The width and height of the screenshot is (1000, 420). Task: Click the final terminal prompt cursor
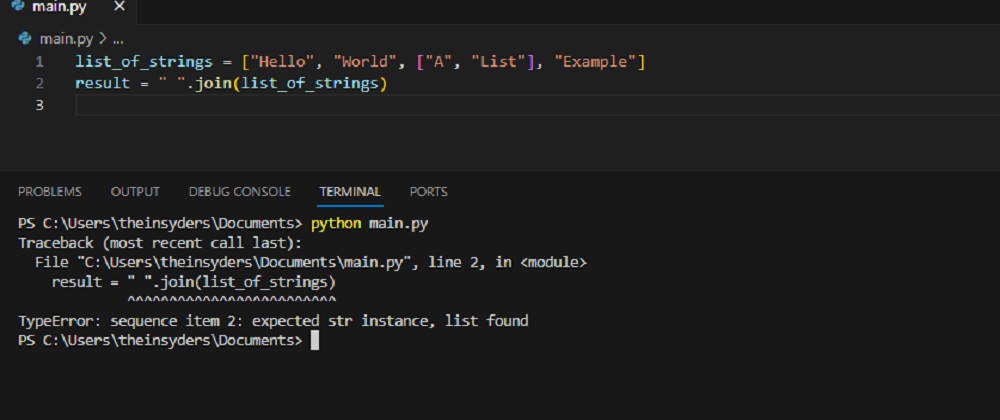314,340
